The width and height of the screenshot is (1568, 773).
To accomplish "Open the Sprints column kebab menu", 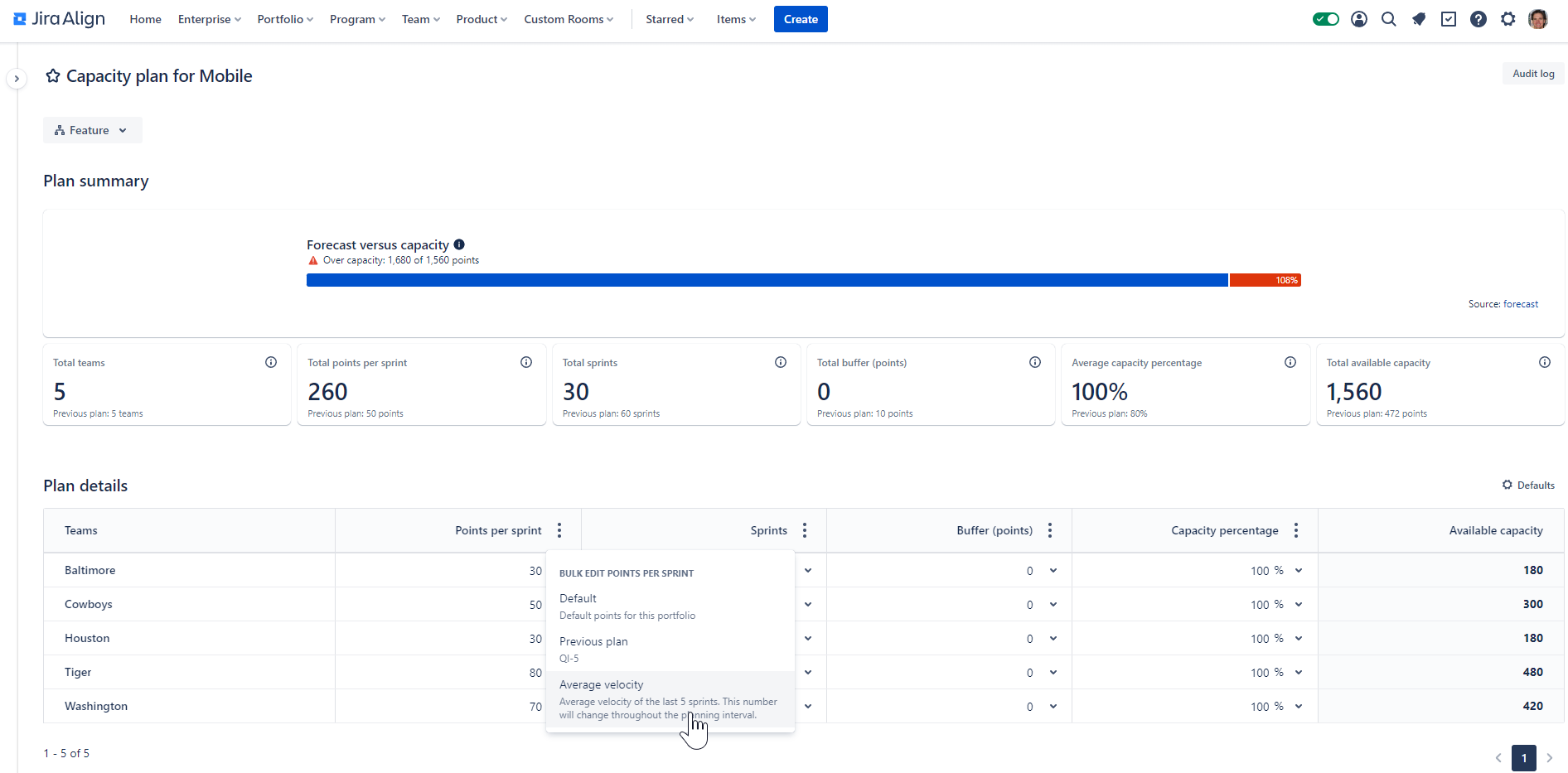I will [x=805, y=530].
